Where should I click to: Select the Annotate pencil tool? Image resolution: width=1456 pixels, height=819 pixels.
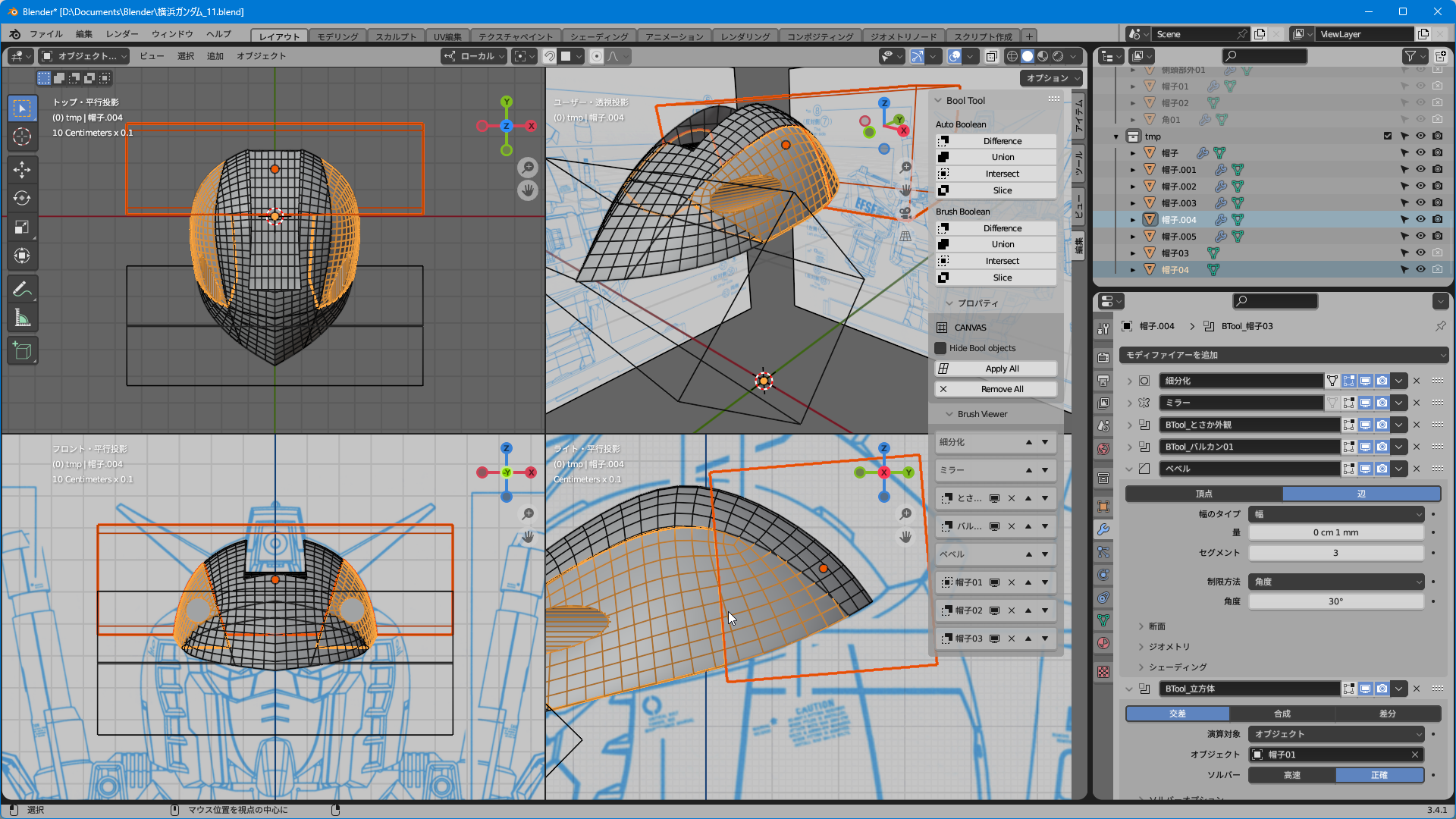(x=22, y=289)
